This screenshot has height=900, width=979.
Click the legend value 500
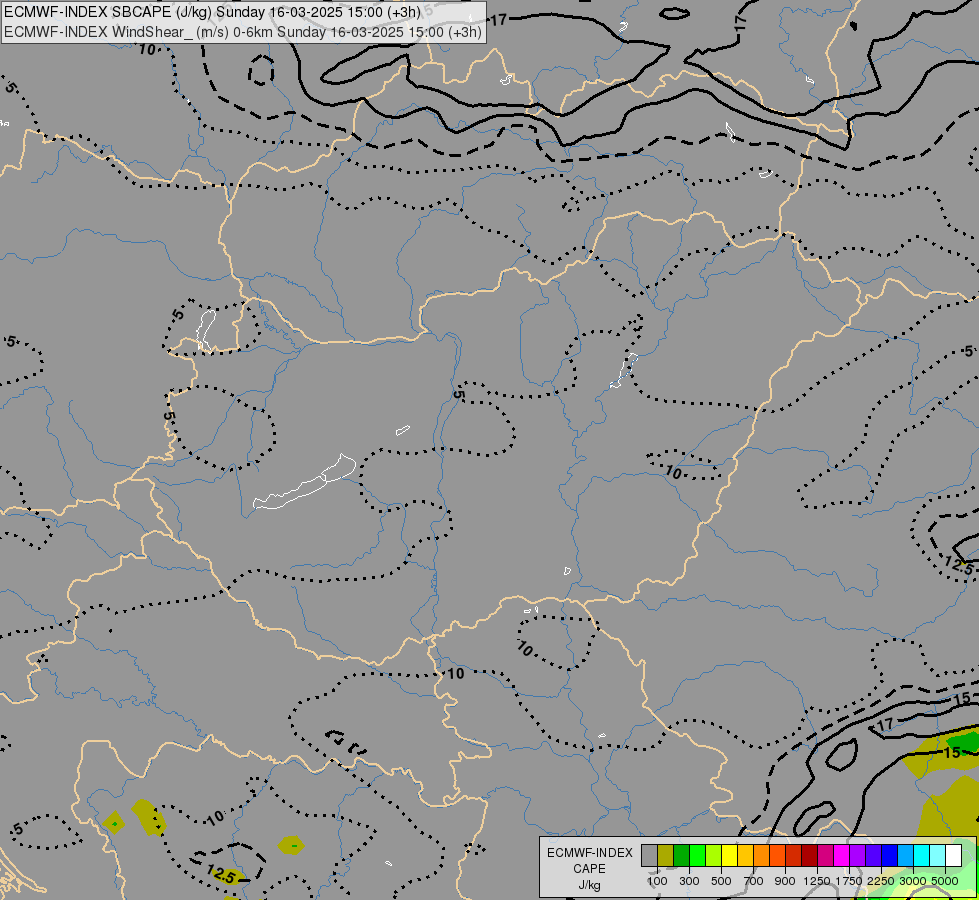click(721, 881)
